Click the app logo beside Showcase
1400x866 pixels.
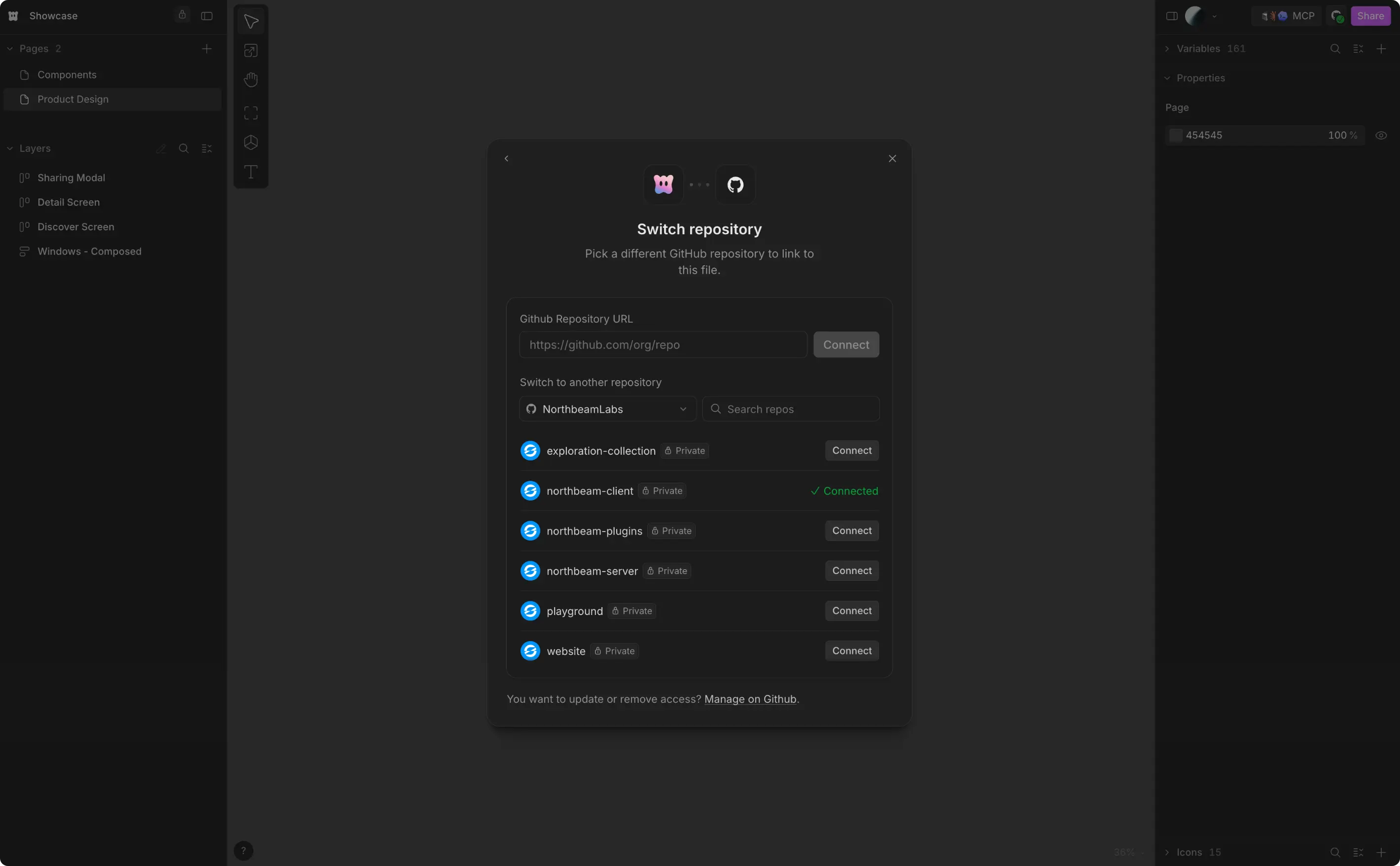(14, 16)
